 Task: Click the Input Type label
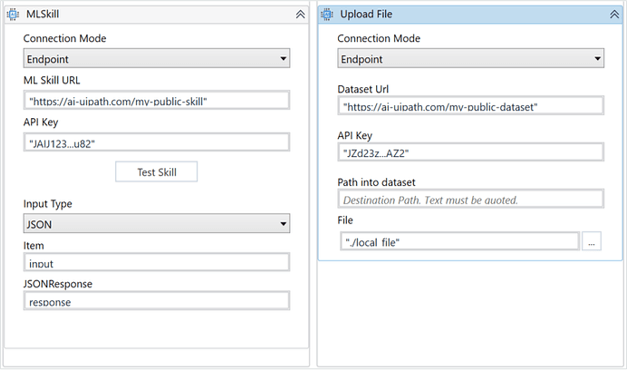click(x=48, y=204)
